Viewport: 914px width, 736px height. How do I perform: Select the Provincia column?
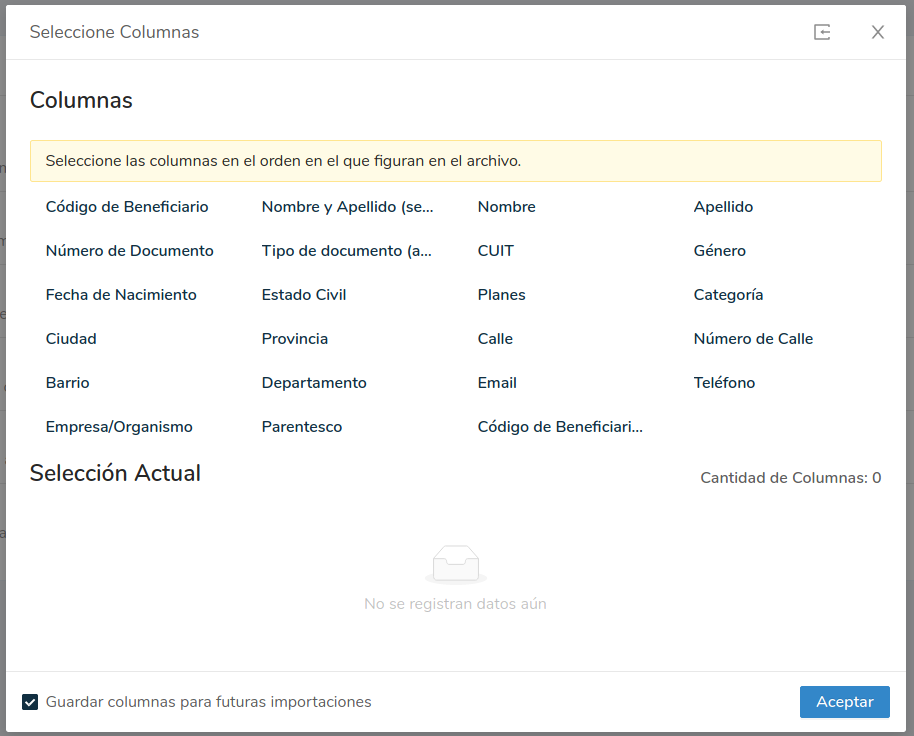(x=294, y=339)
